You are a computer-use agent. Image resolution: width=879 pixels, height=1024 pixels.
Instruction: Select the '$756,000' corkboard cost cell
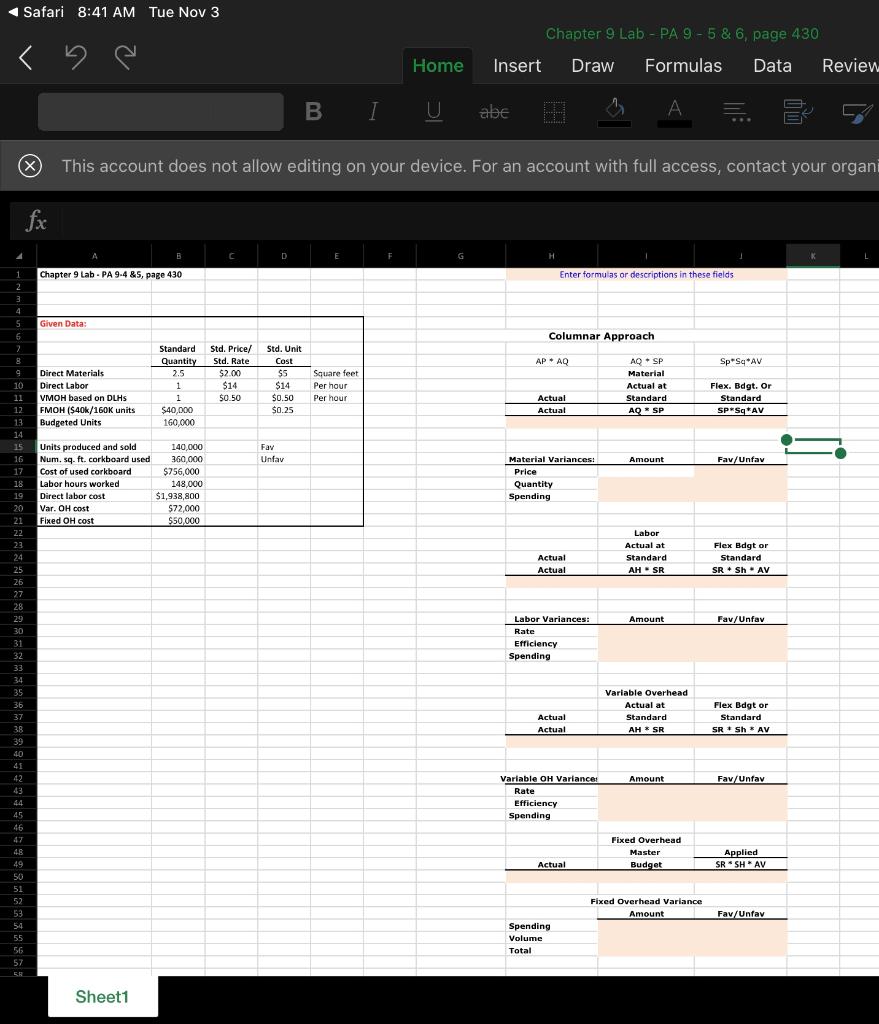click(178, 472)
